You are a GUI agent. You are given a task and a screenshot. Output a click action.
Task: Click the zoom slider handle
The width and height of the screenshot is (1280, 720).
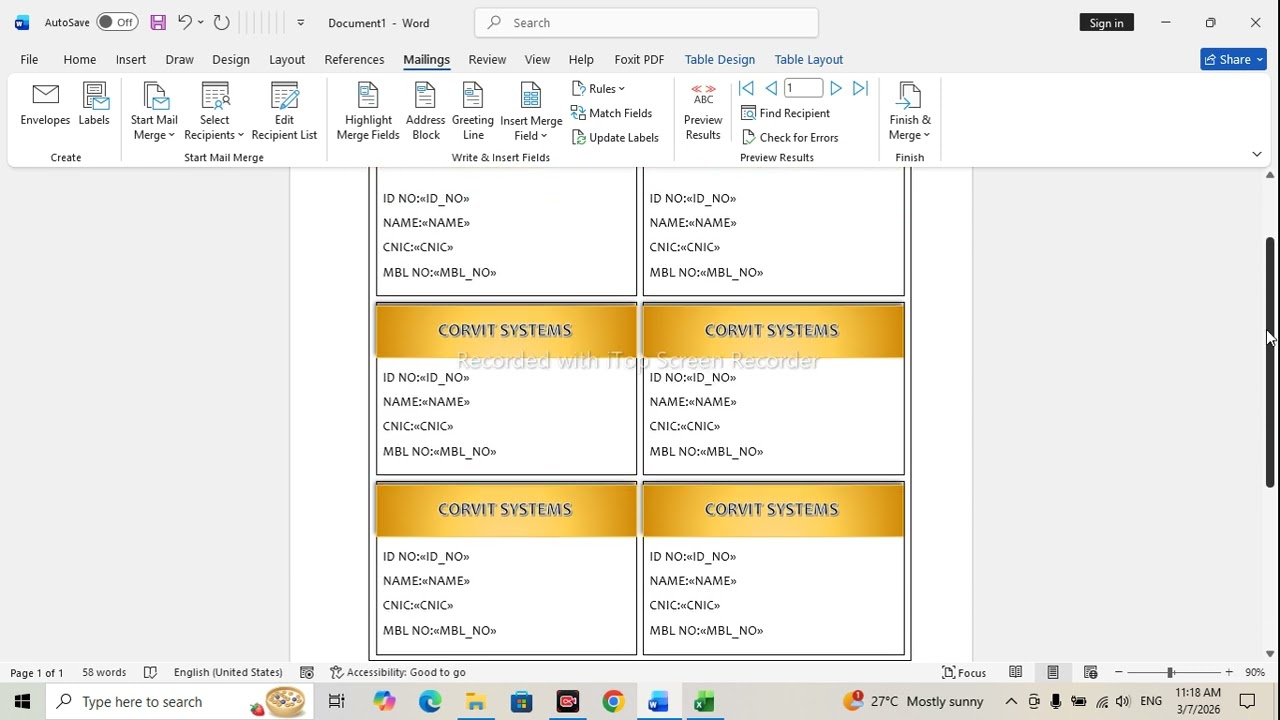tap(1170, 672)
